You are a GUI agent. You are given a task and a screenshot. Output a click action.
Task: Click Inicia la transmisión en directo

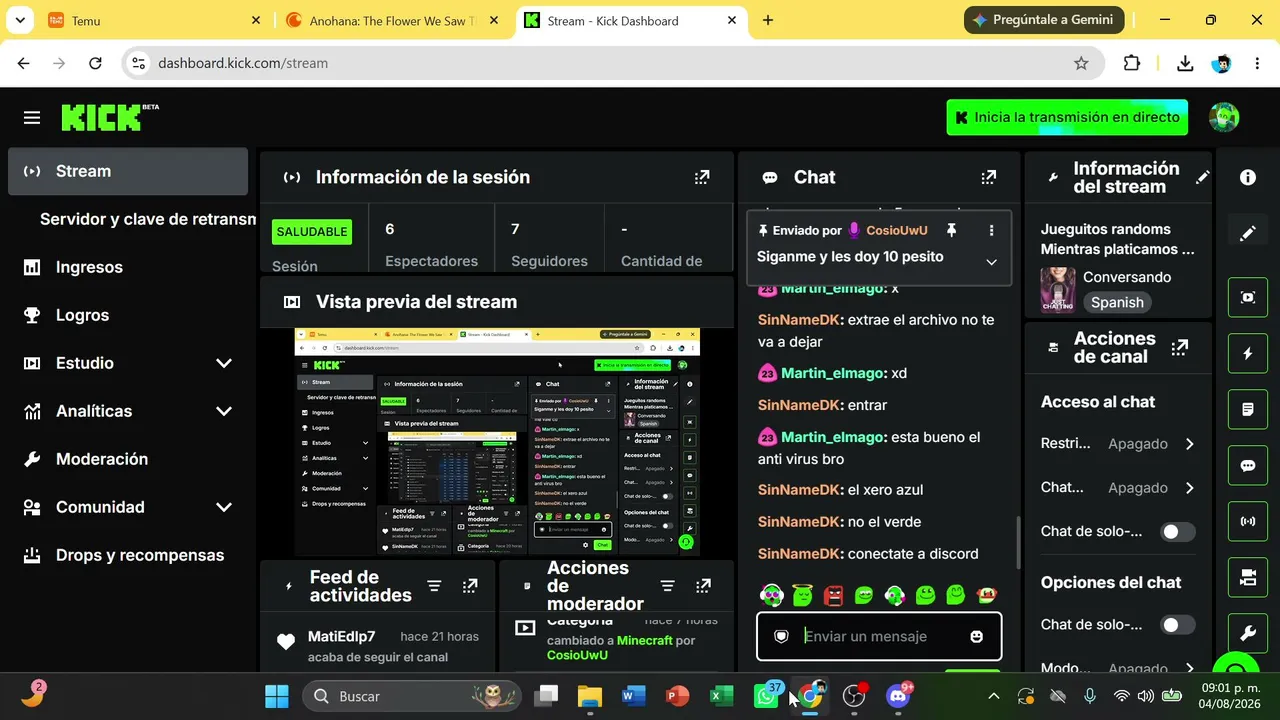coord(1067,117)
